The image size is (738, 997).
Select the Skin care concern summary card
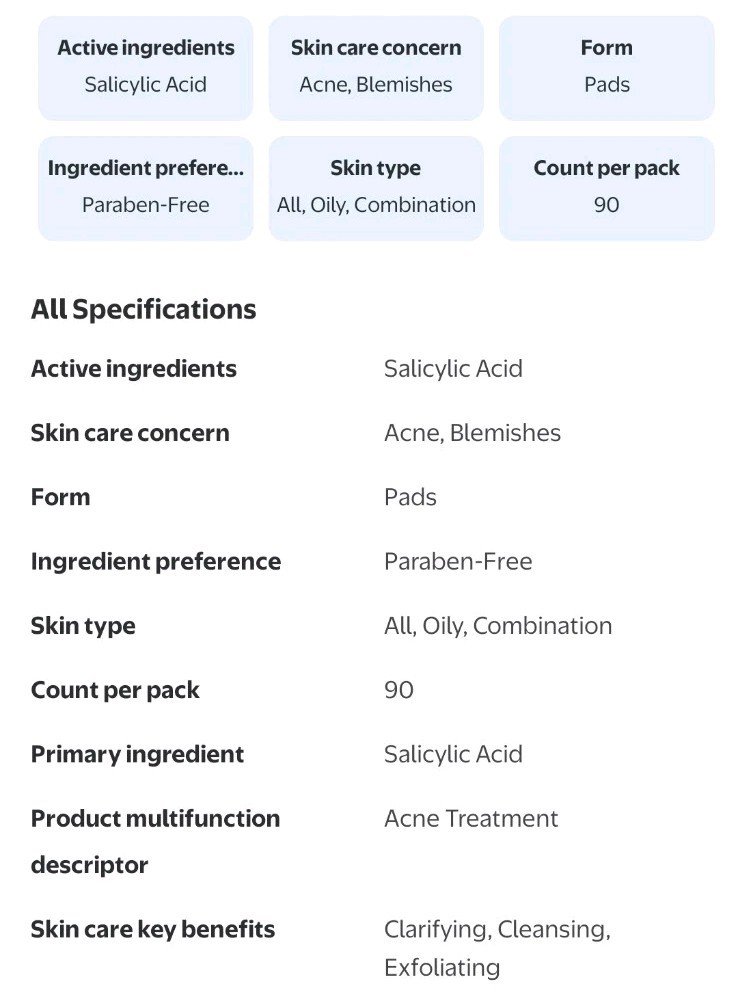tap(376, 67)
